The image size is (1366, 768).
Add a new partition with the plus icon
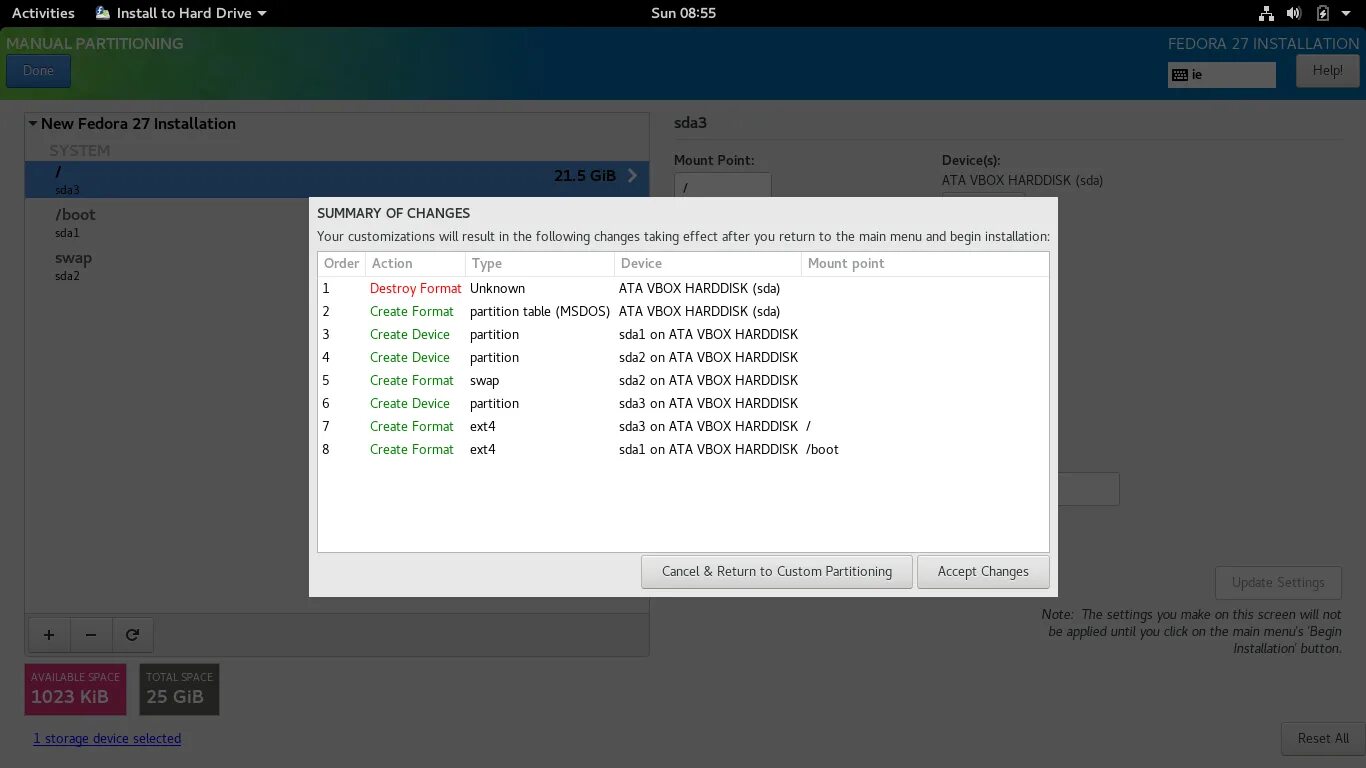coord(48,634)
